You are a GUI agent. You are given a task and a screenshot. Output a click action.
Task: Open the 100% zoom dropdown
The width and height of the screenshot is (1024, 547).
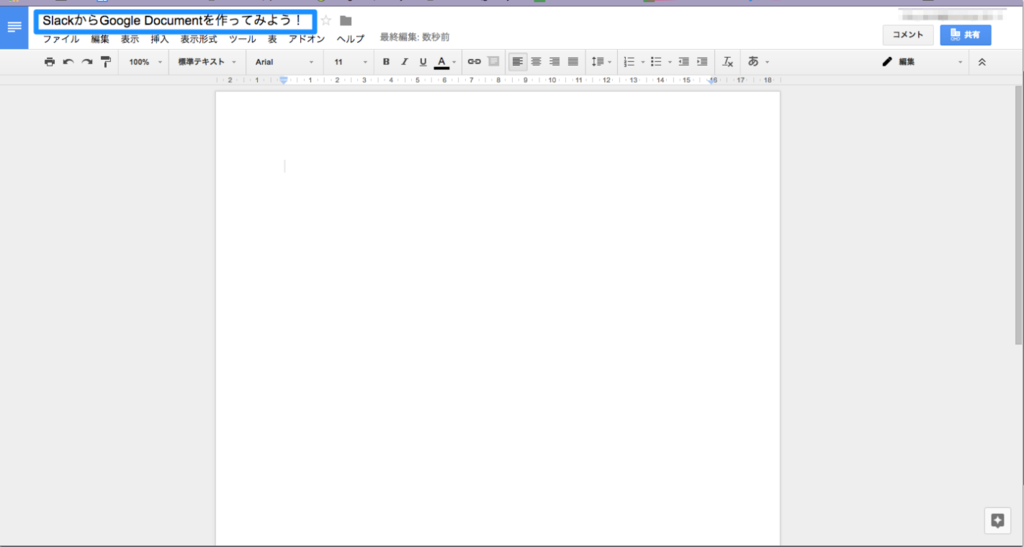click(145, 62)
